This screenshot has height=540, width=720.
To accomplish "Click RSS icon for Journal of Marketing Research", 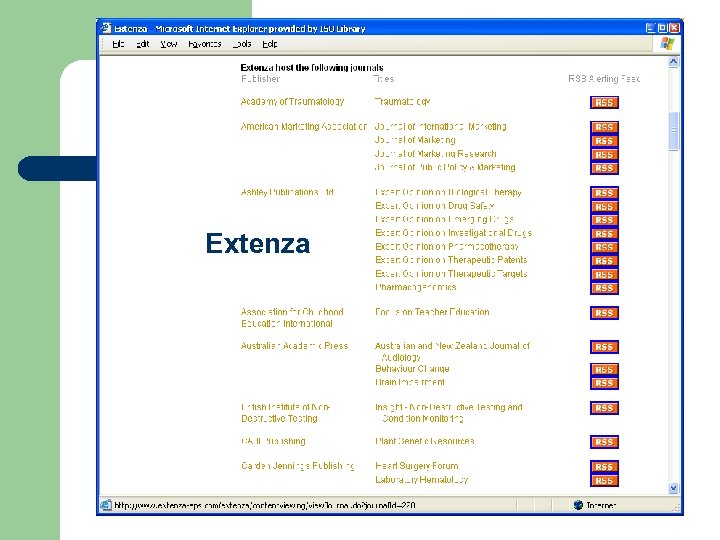I will (x=604, y=154).
